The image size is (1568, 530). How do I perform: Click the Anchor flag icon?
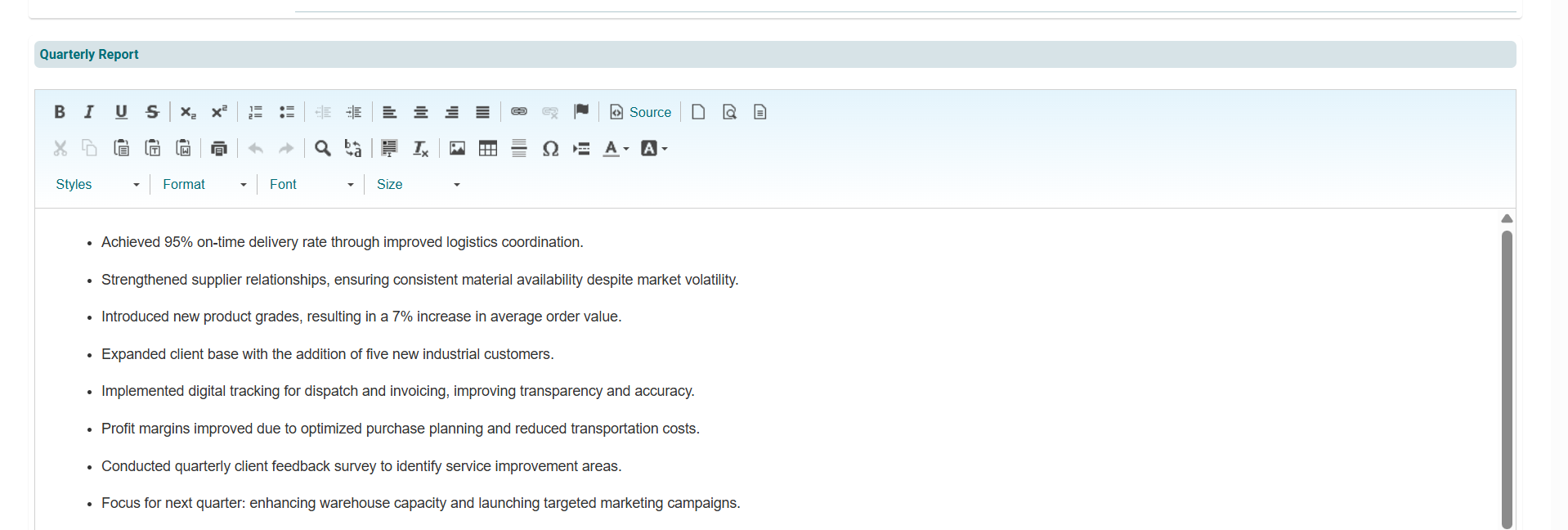point(581,112)
